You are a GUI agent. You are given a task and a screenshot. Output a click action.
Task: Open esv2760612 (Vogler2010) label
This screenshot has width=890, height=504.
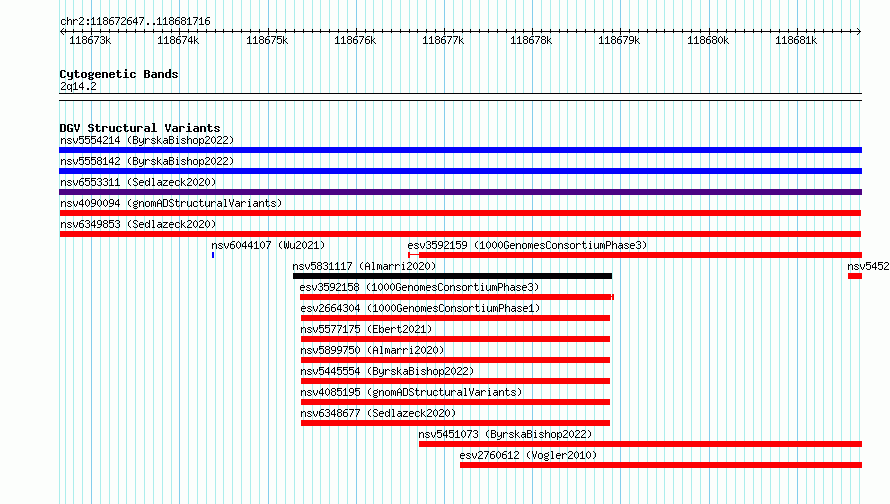coord(528,455)
